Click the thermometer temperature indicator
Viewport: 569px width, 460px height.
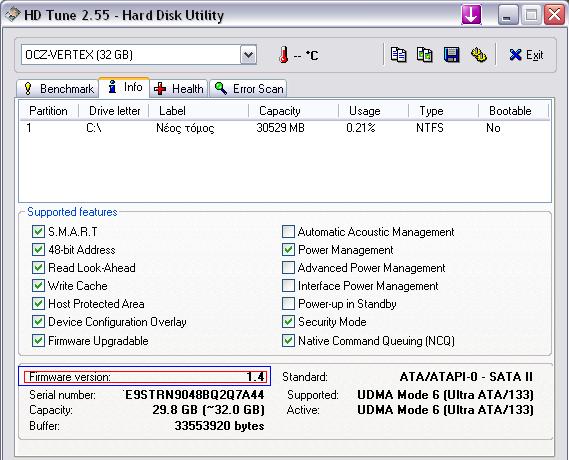tap(284, 55)
